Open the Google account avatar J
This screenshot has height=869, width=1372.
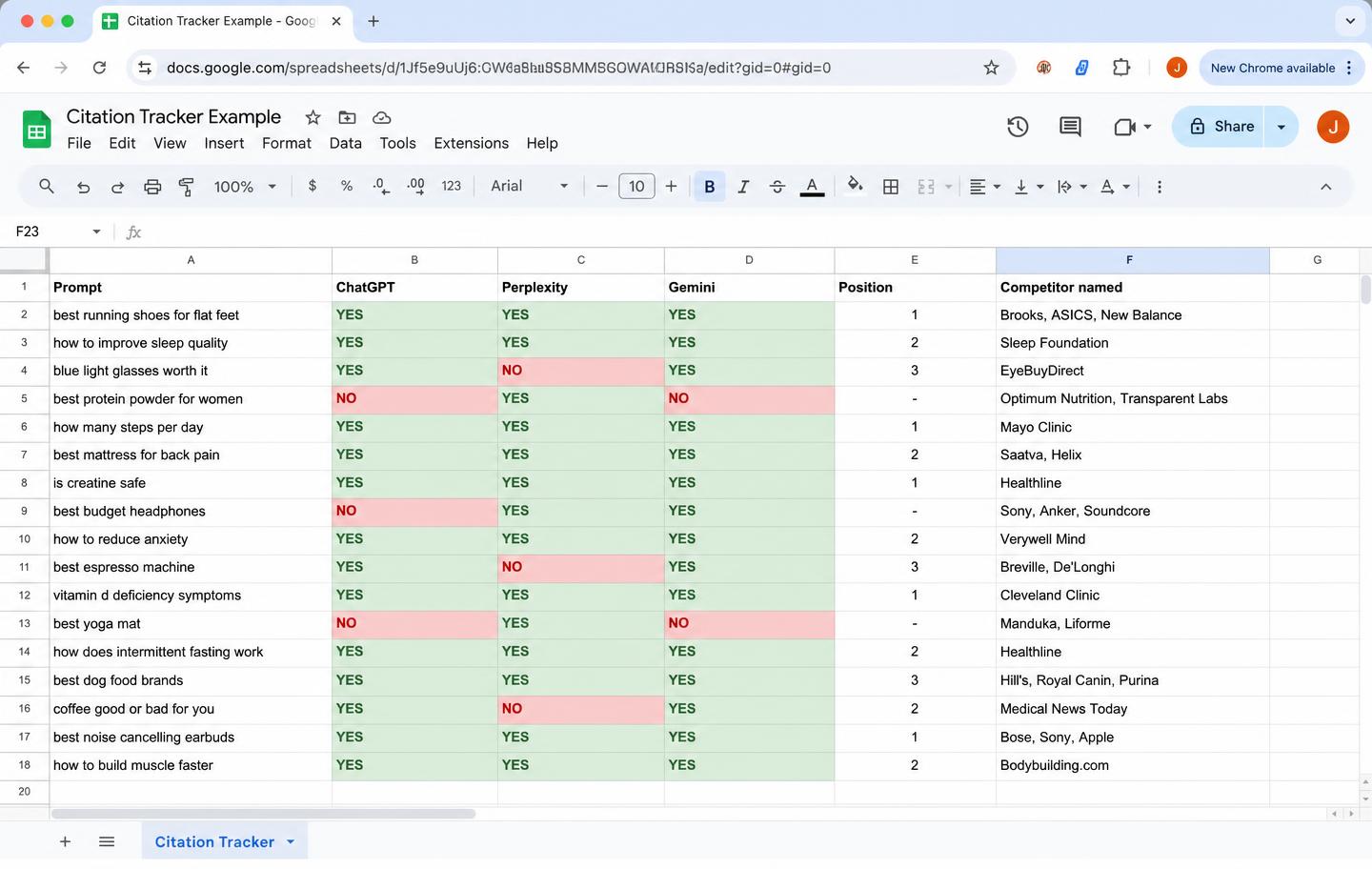tap(1333, 126)
